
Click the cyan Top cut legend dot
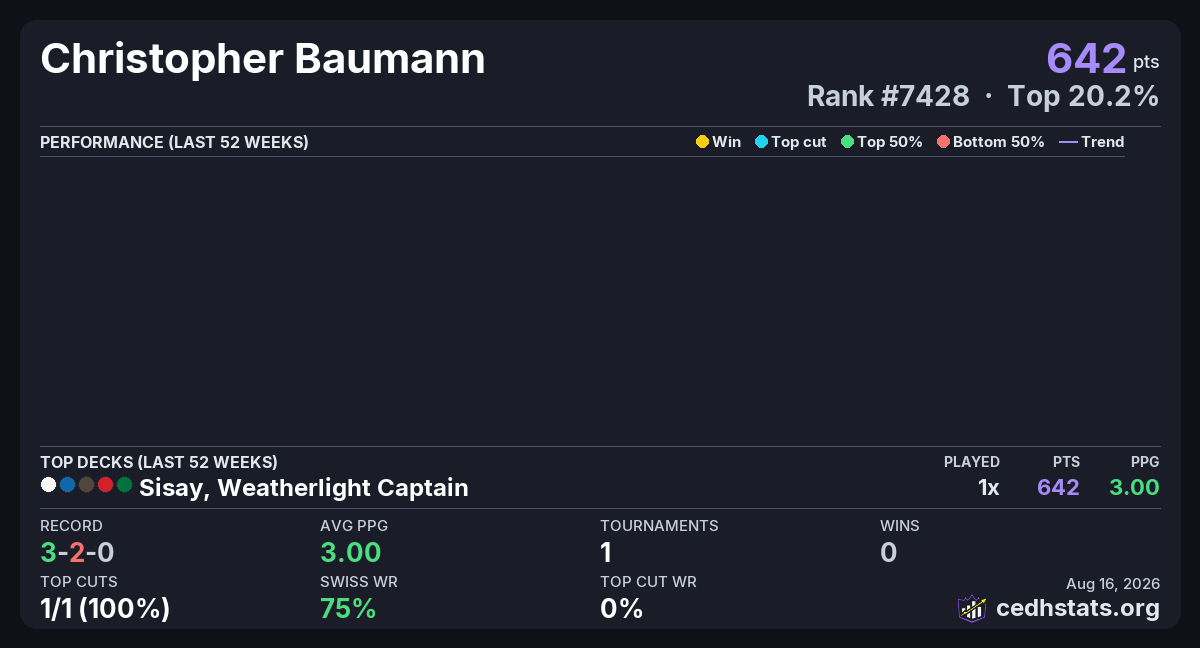[x=761, y=142]
